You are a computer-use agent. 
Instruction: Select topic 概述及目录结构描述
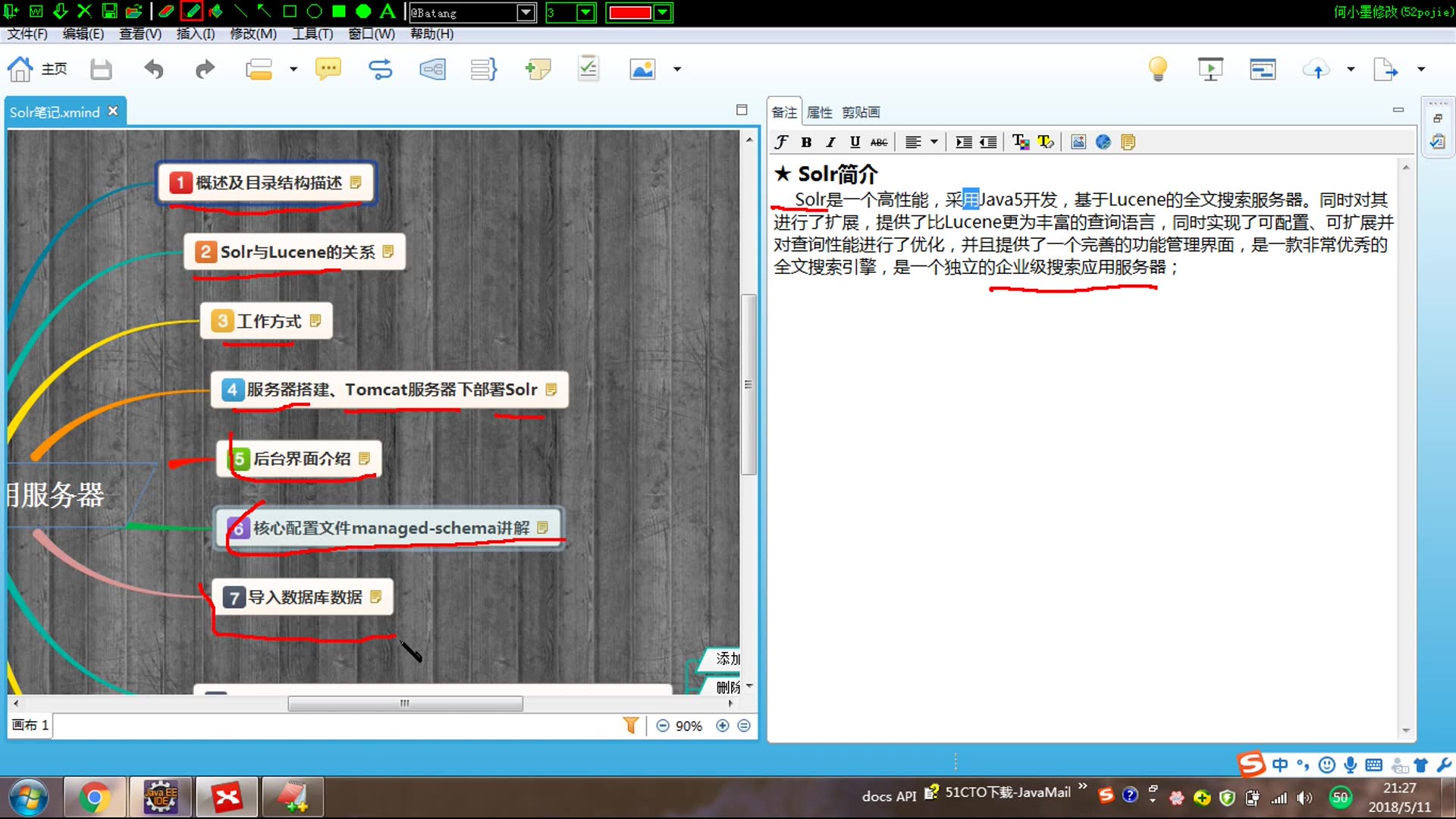point(266,183)
